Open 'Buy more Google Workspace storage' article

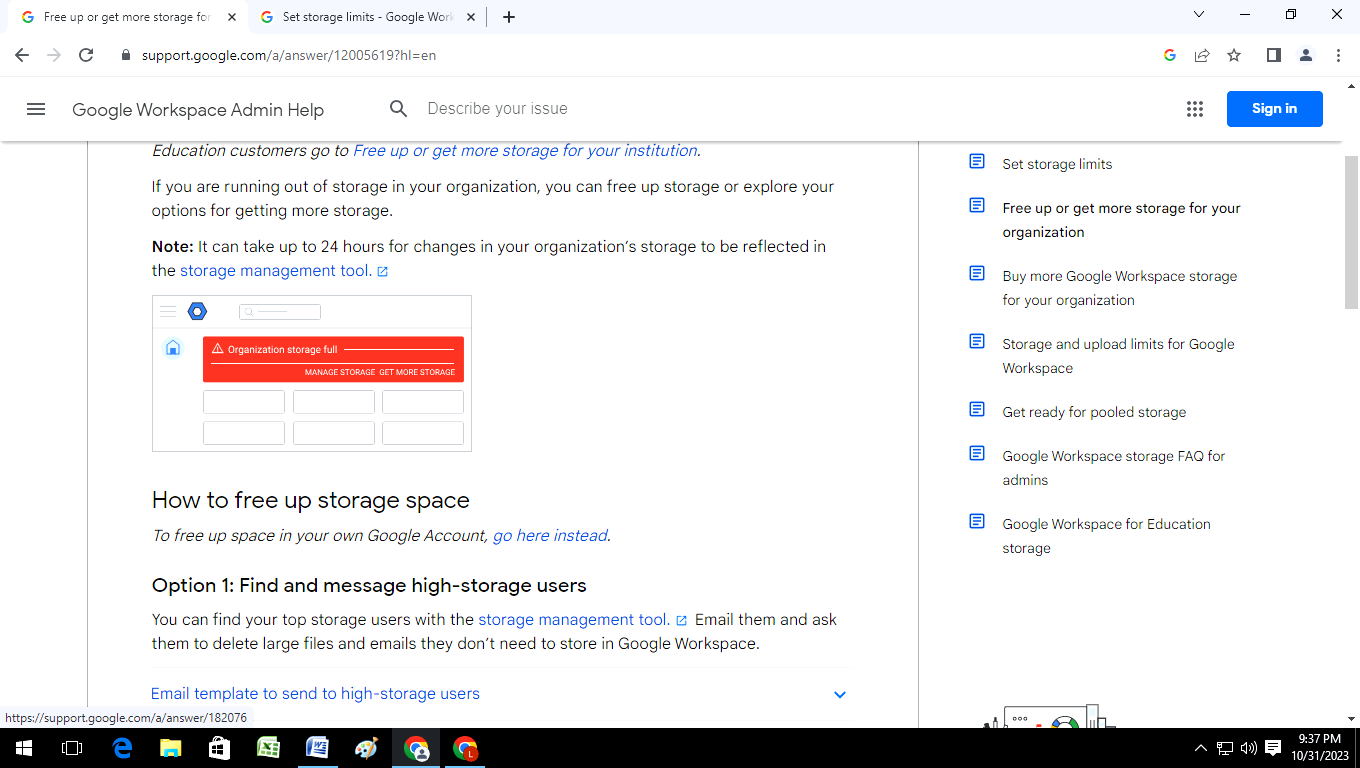click(x=1119, y=288)
